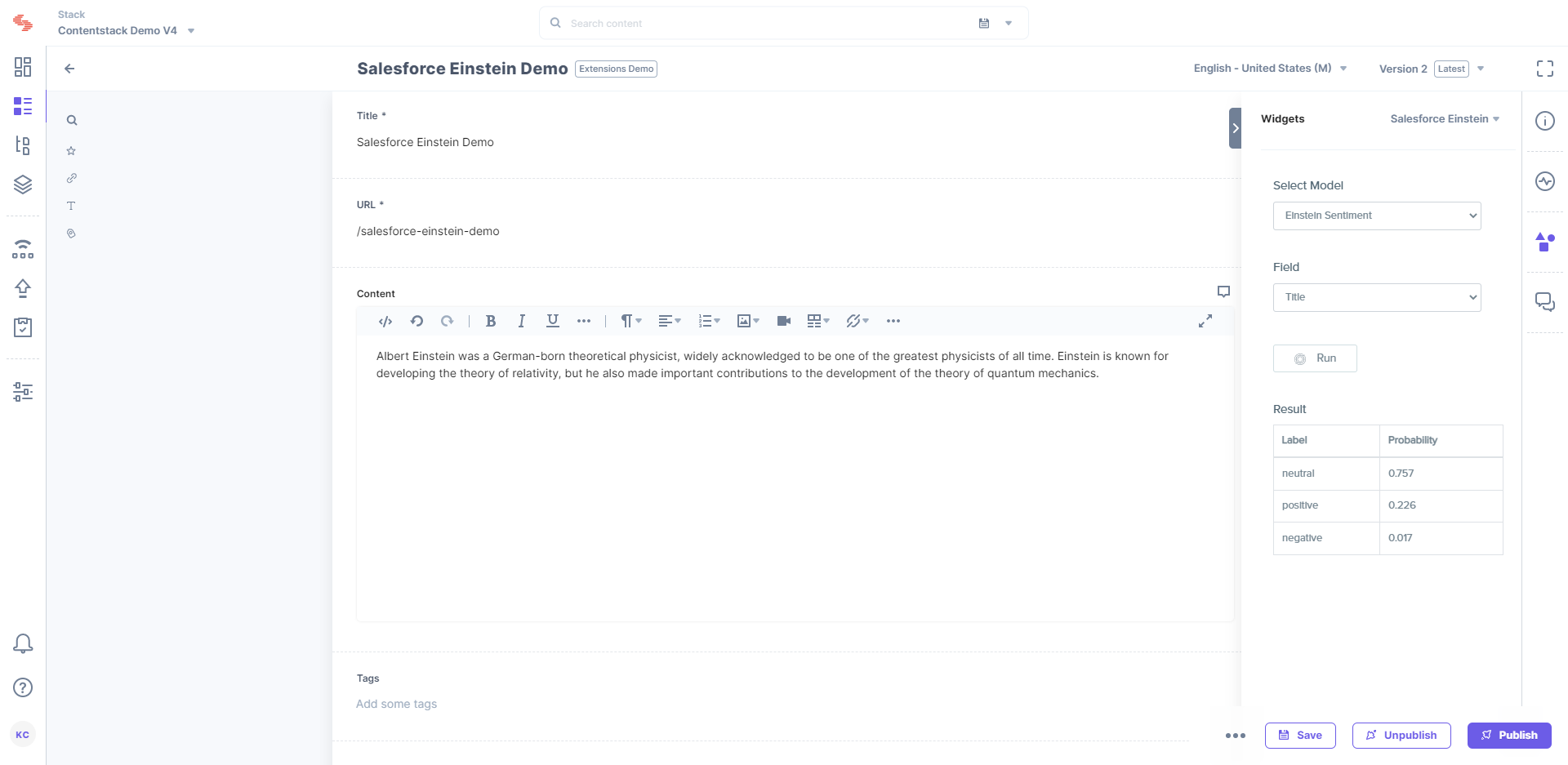Viewport: 1568px width, 765px height.
Task: Undo last edit in content editor
Action: tap(416, 321)
